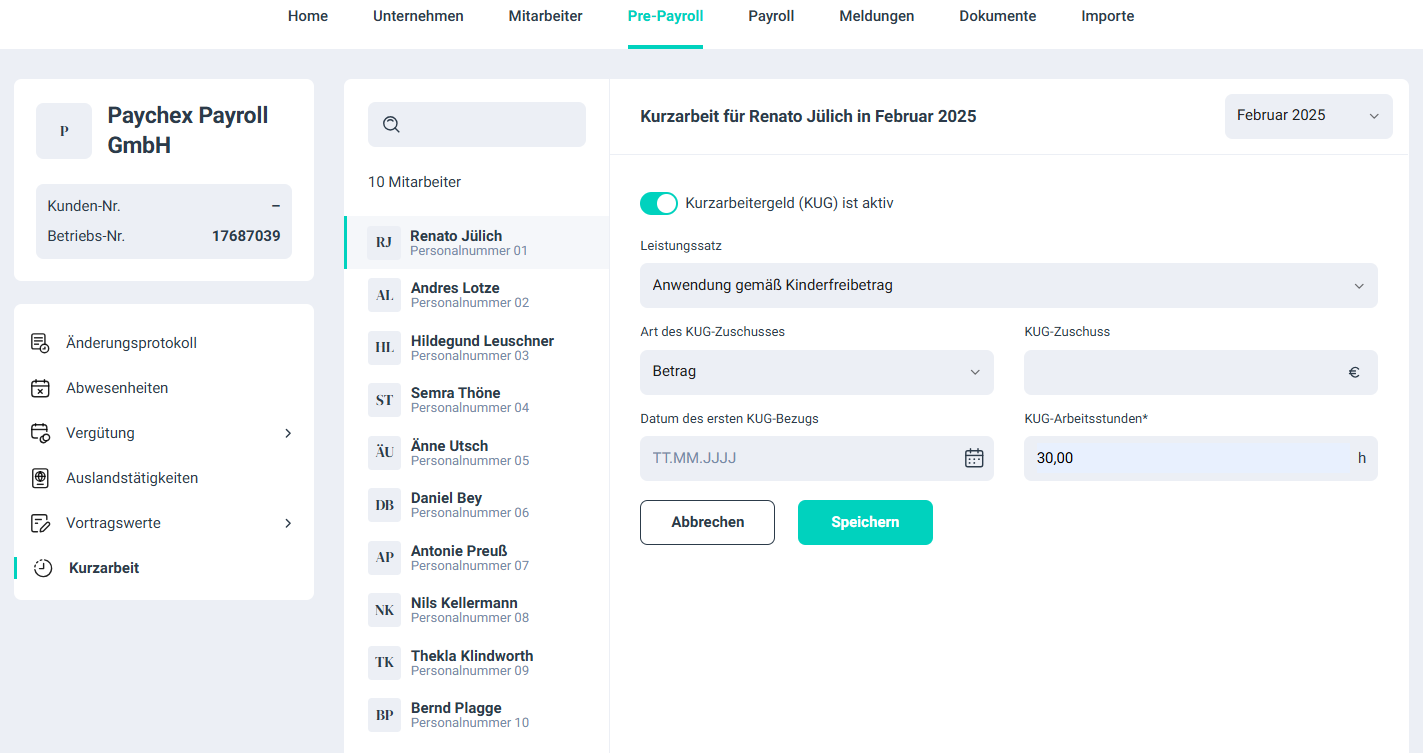Screen dimensions: 1423x753
Task: Click the Auslandstätigkeiten globe icon
Action: click(x=40, y=478)
